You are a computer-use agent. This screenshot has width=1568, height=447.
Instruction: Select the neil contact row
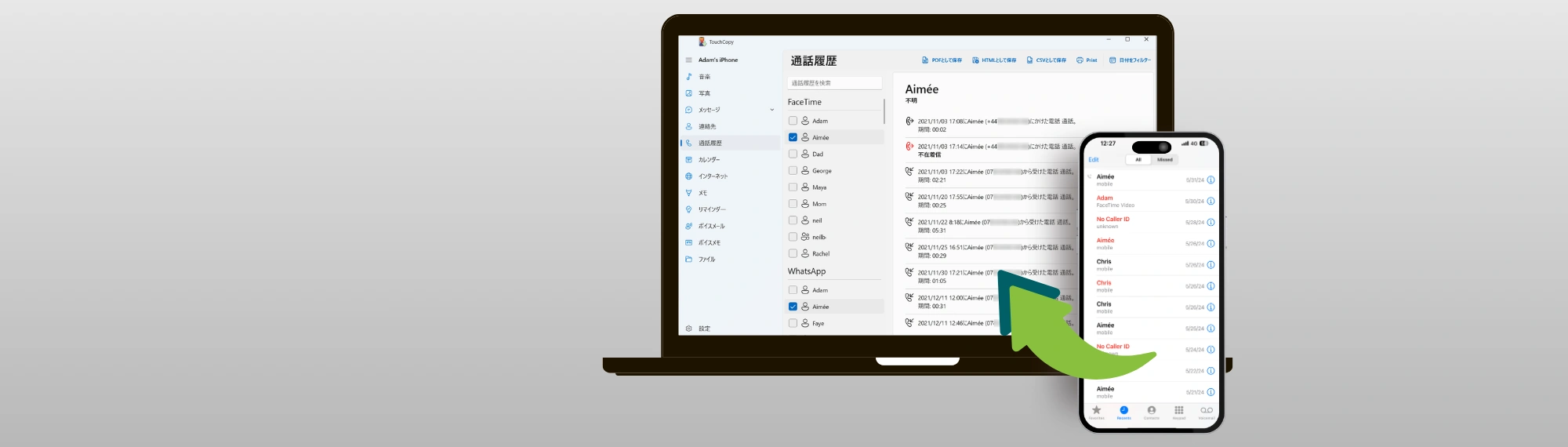point(835,220)
